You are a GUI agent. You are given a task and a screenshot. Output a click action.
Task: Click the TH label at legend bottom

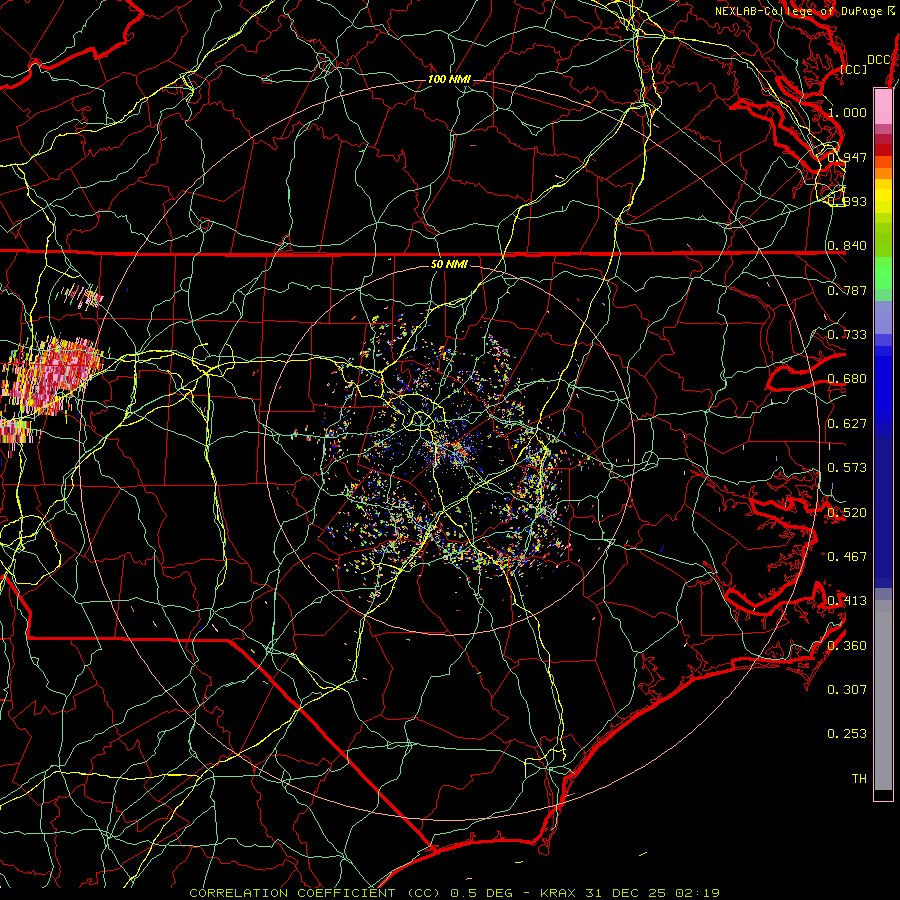coord(859,779)
